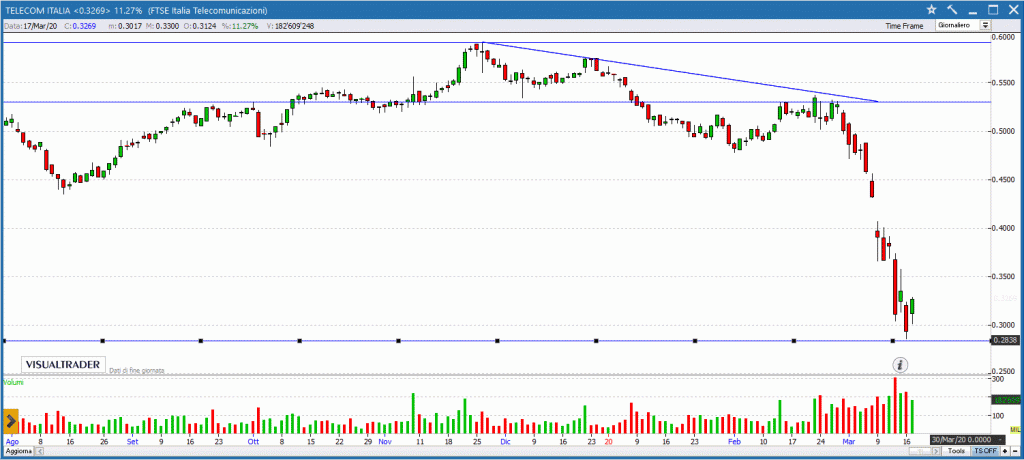The image size is (1024, 460).
Task: Zoom in with the plus button
Action: coord(1005,451)
